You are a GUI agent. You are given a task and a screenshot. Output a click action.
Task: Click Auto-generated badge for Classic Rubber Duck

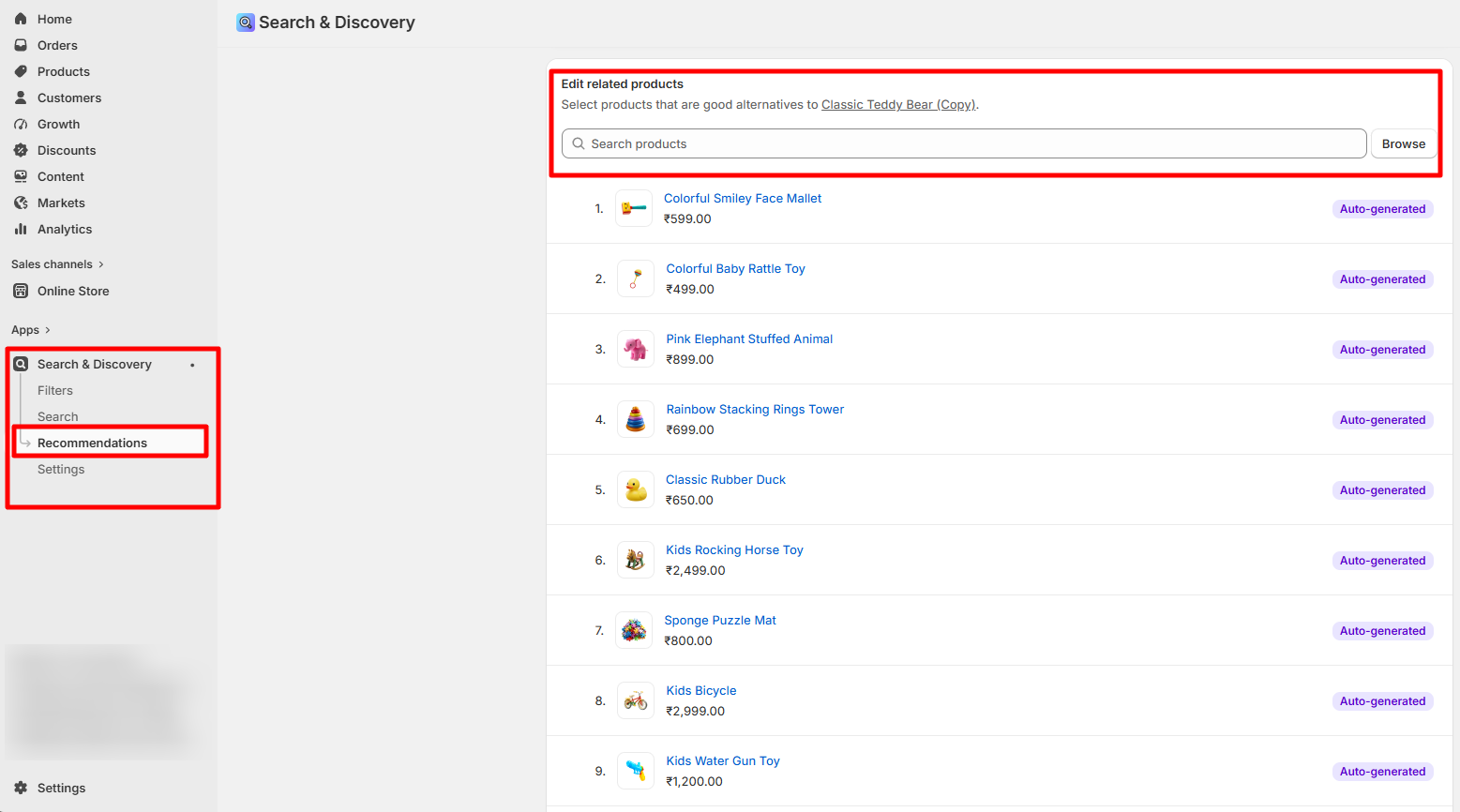pyautogui.click(x=1382, y=490)
